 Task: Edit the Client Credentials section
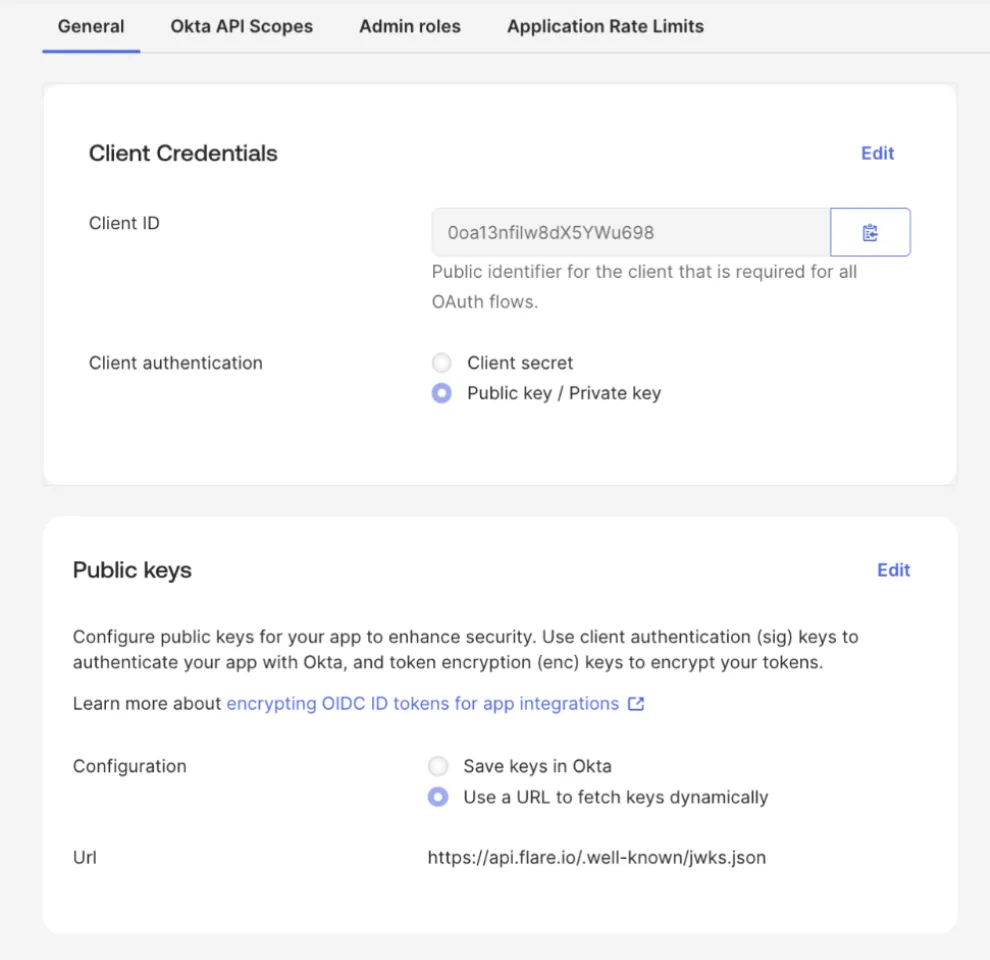pyautogui.click(x=878, y=153)
